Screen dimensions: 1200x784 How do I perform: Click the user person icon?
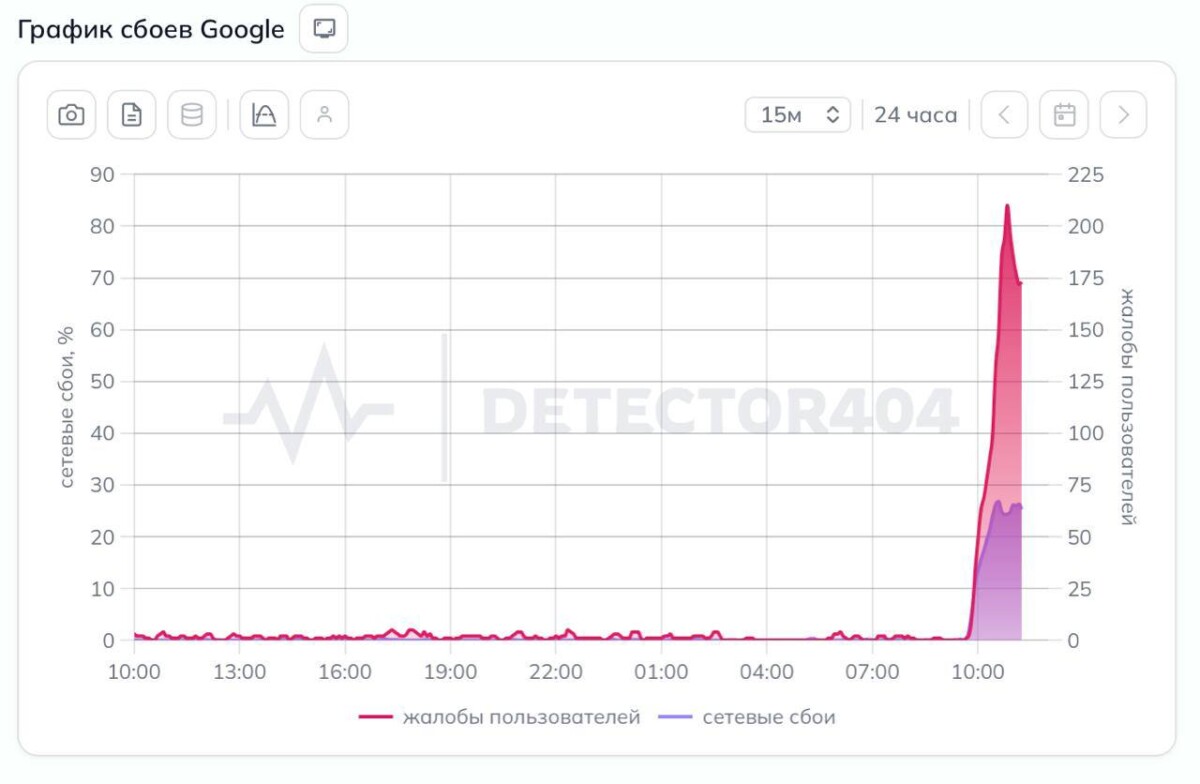[x=324, y=115]
